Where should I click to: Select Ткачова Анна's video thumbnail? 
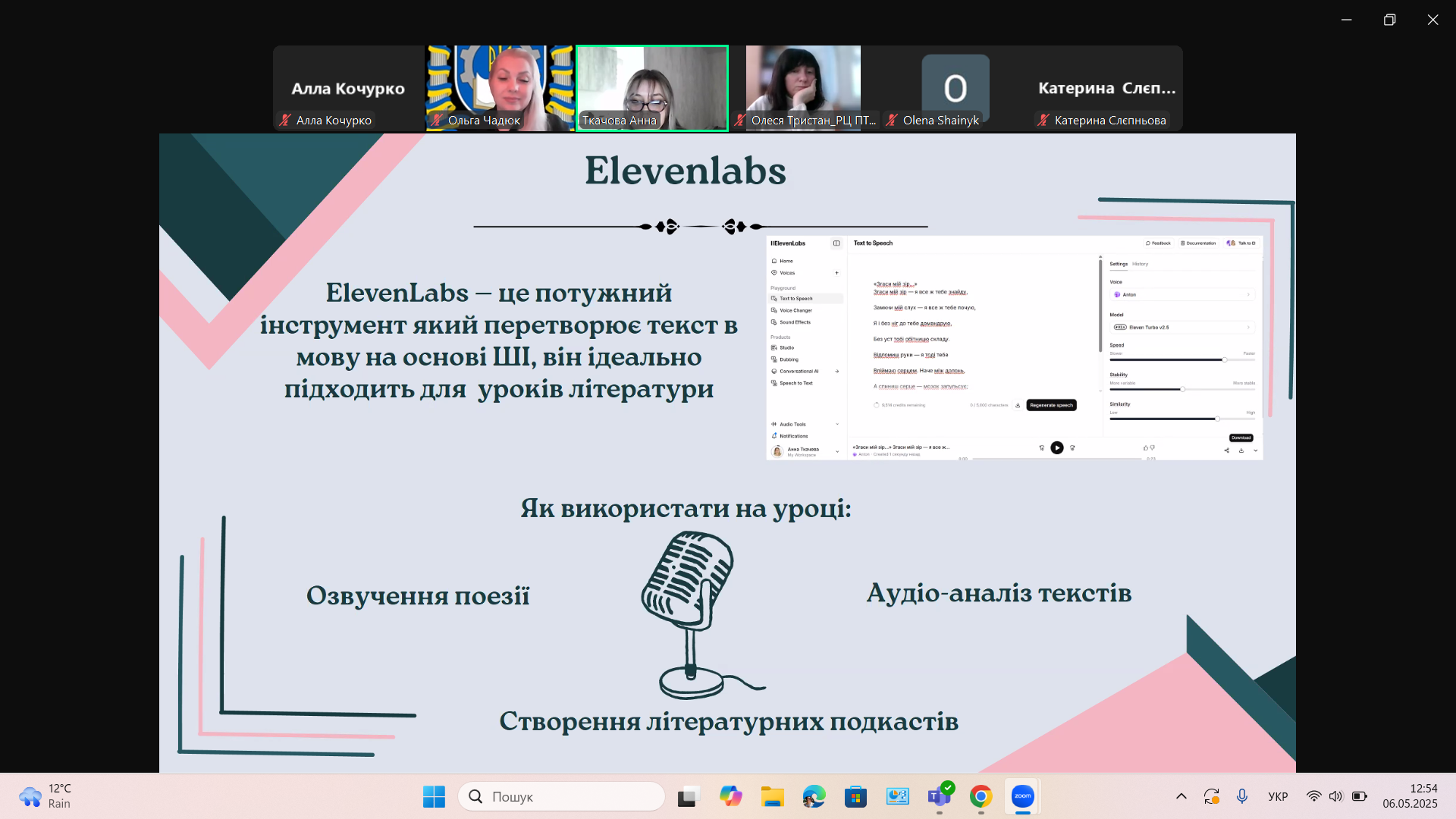click(x=652, y=88)
